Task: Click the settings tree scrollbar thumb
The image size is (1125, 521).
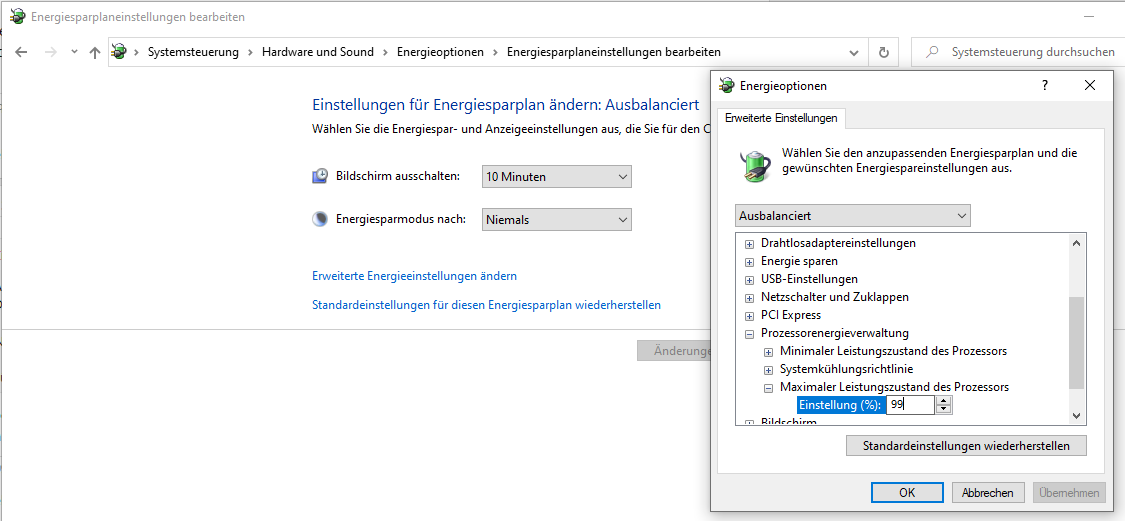Action: click(x=1075, y=343)
